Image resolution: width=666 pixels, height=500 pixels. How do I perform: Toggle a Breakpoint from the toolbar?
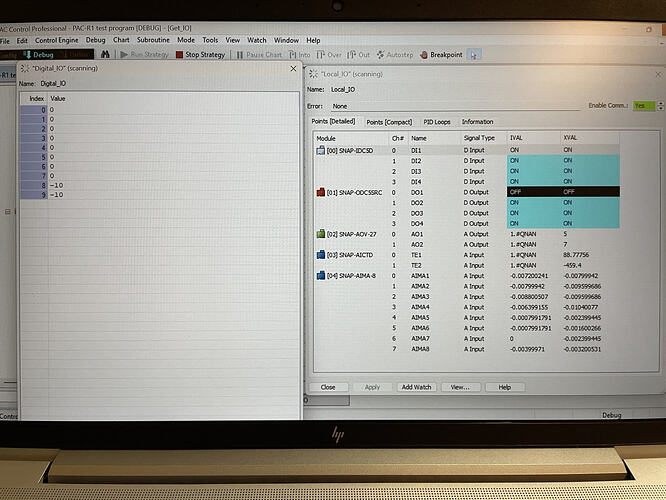tap(441, 55)
